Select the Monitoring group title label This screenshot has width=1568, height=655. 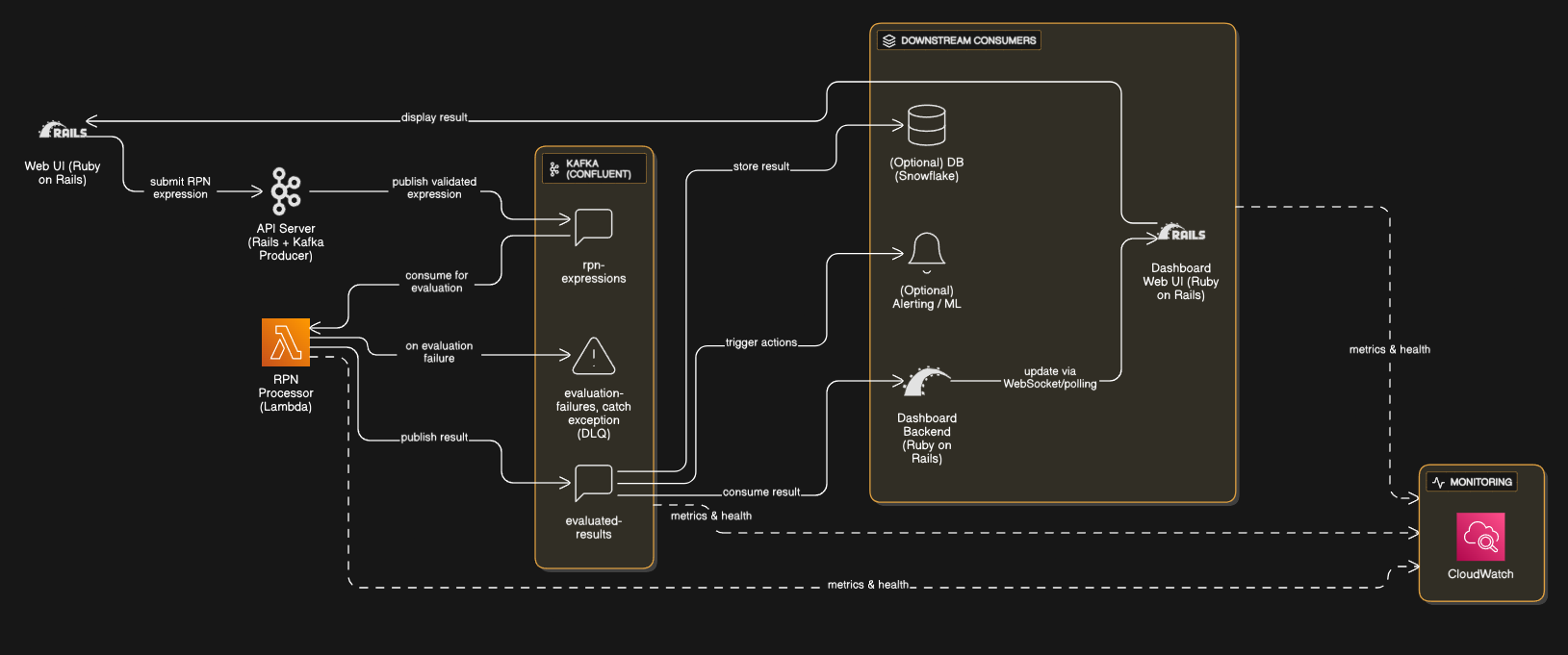(1472, 482)
